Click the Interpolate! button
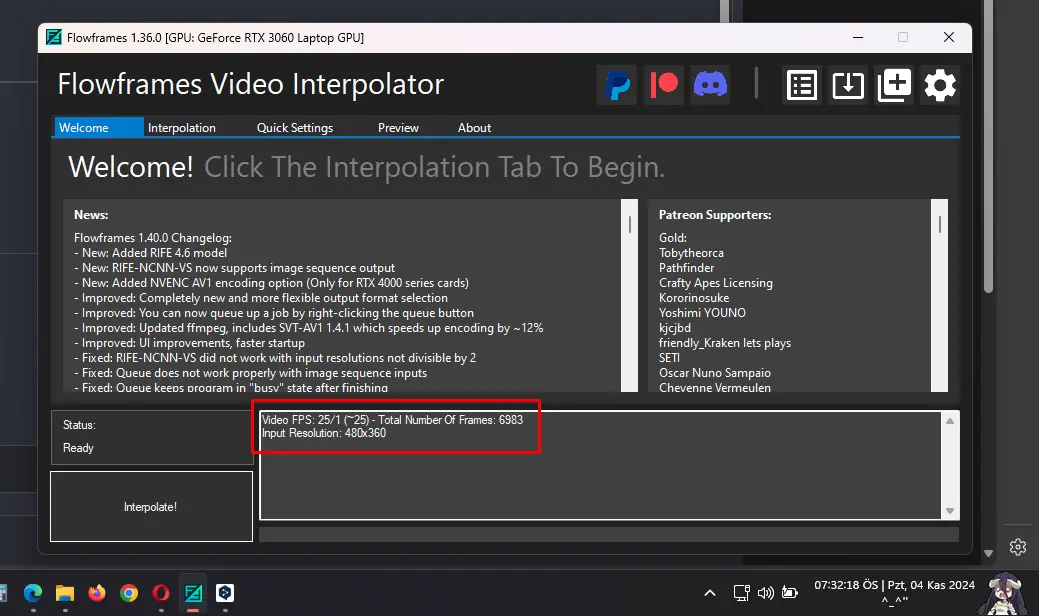 click(x=151, y=506)
